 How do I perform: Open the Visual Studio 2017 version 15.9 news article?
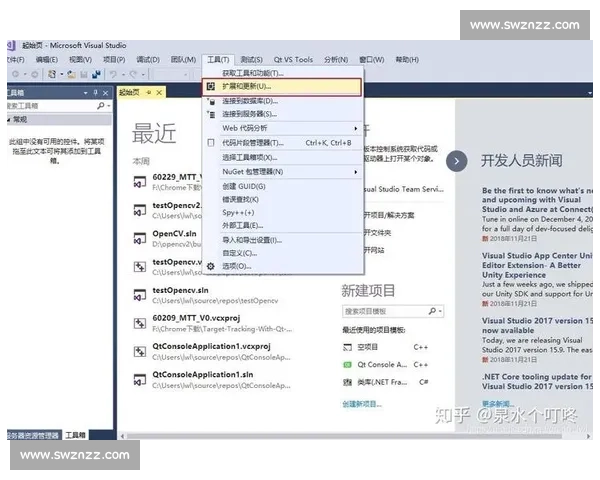(537, 325)
